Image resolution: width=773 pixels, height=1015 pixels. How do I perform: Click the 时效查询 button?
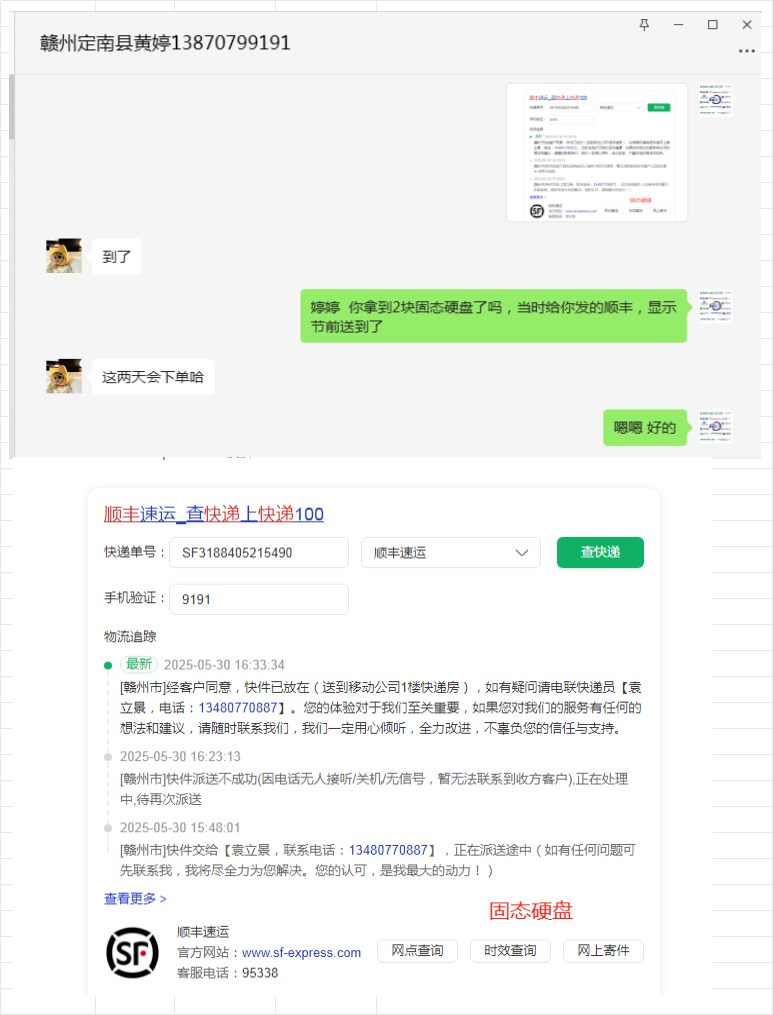coord(510,950)
